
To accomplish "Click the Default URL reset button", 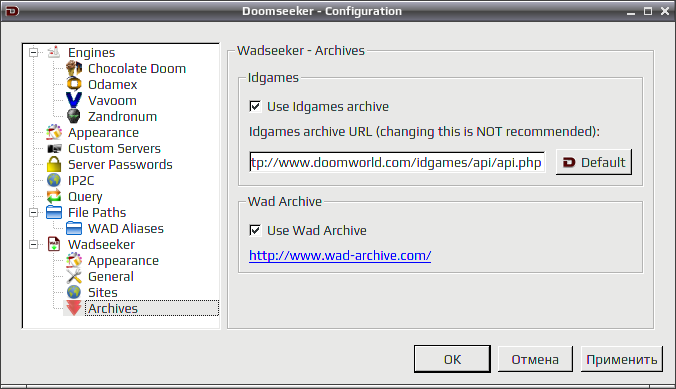I will pos(594,162).
